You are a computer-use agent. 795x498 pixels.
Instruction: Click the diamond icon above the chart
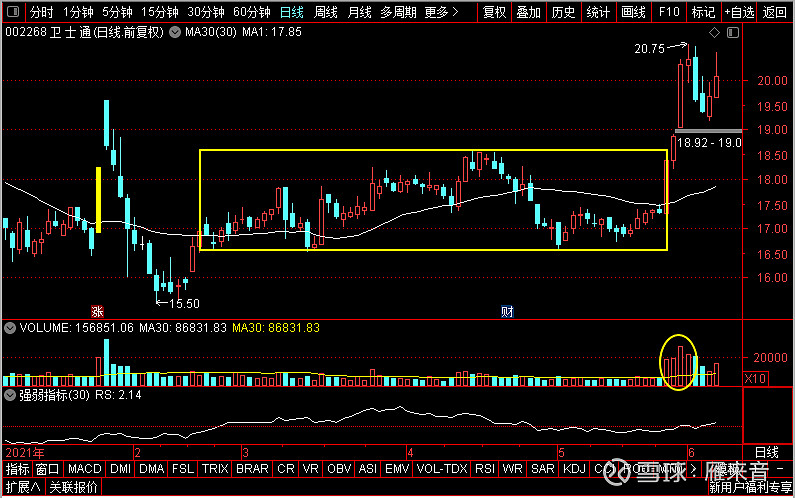coord(714,32)
